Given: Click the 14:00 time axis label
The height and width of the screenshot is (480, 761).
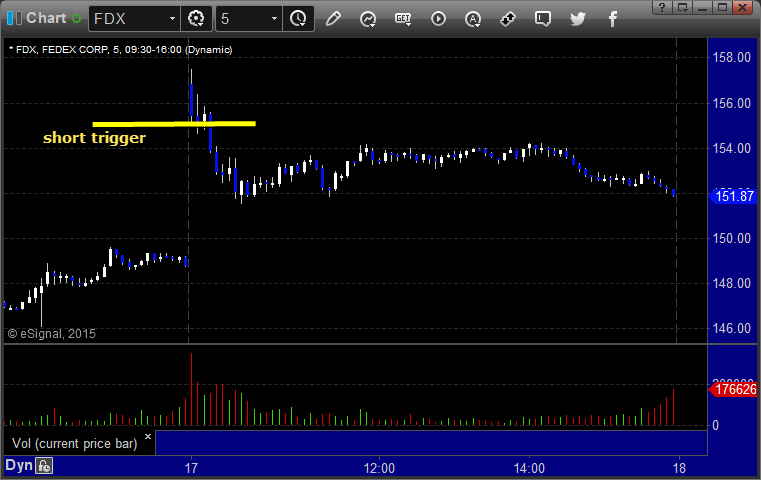Looking at the screenshot, I should point(529,468).
